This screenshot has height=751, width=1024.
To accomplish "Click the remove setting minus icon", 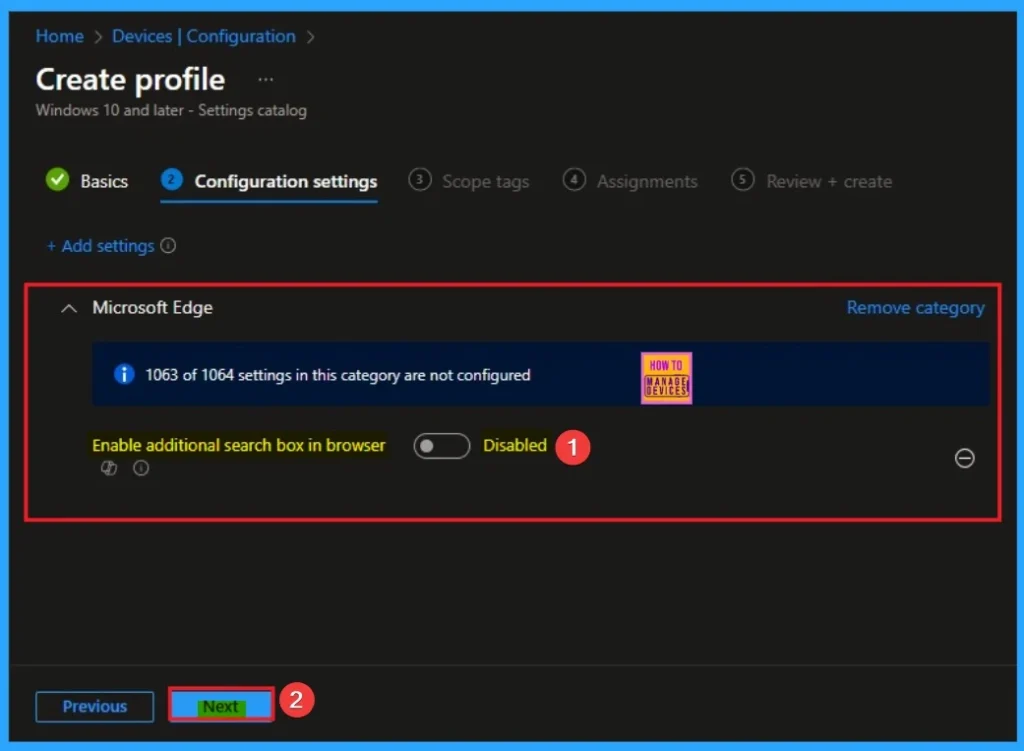I will pos(964,458).
